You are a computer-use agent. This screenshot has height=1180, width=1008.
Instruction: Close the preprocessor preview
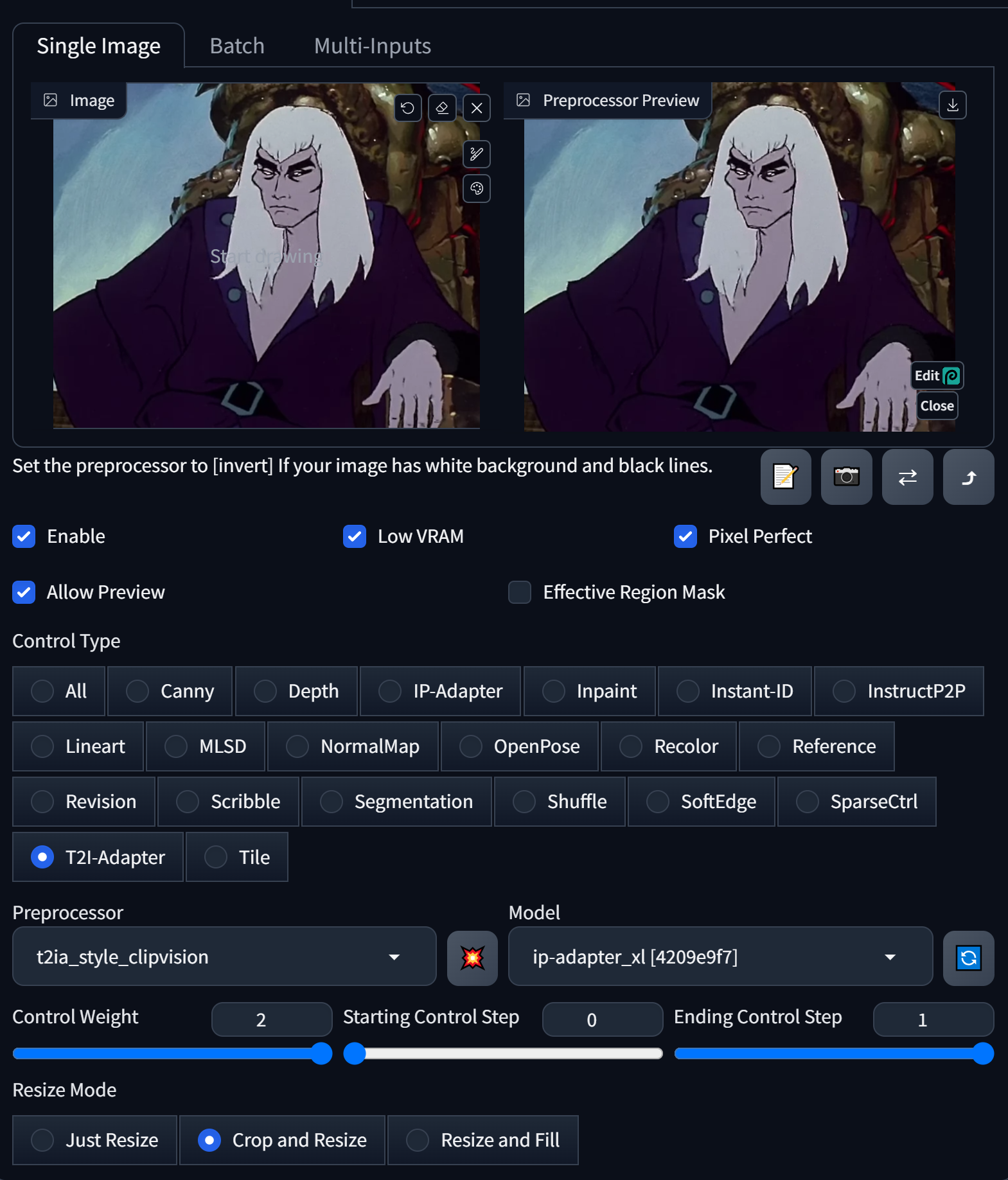[937, 406]
